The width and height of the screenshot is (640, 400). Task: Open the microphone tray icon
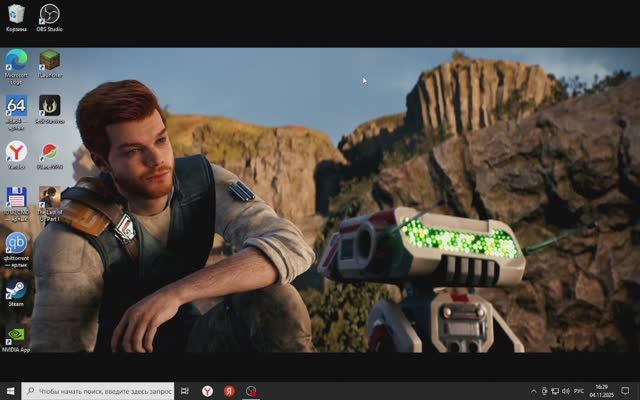(x=544, y=391)
